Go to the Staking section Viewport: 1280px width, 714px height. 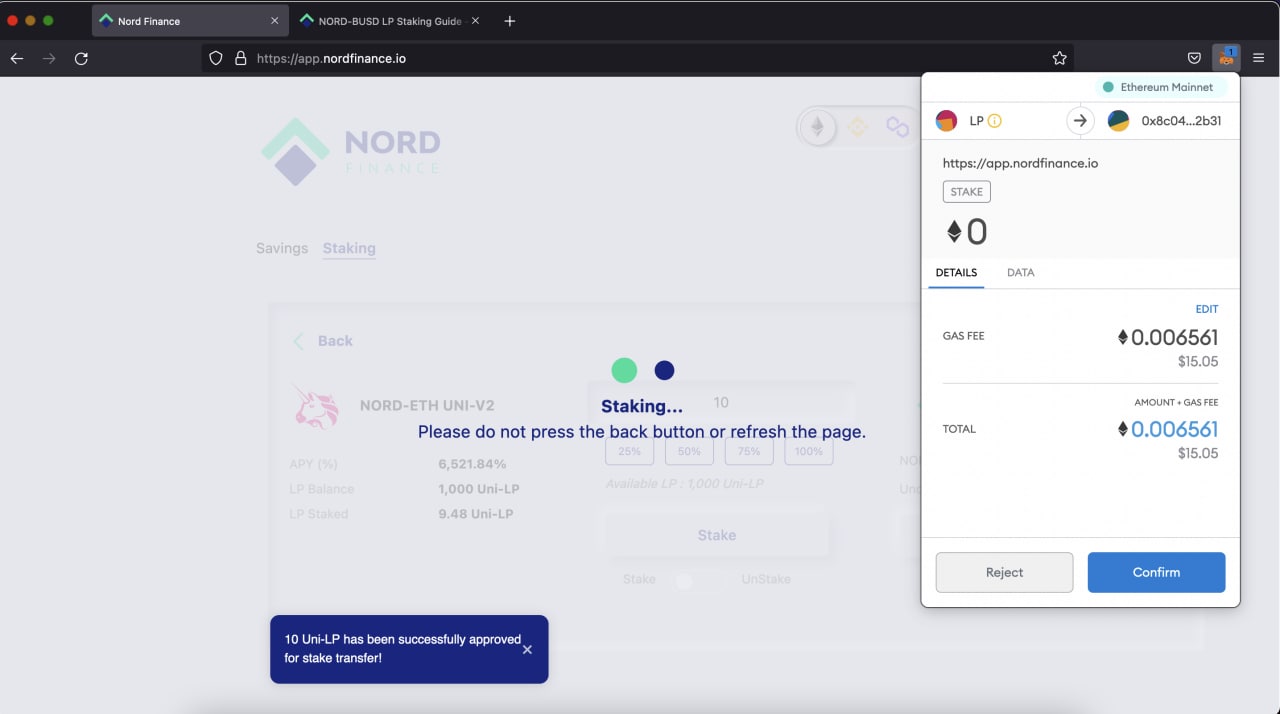click(x=349, y=248)
